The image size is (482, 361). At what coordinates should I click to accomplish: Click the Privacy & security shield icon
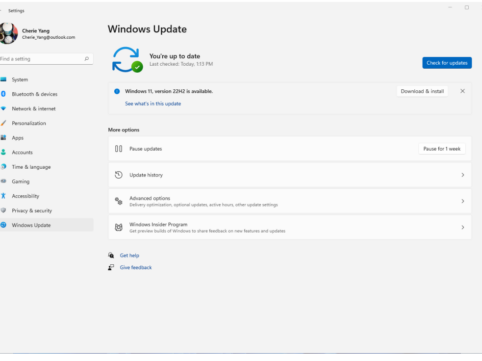pyautogui.click(x=3, y=210)
